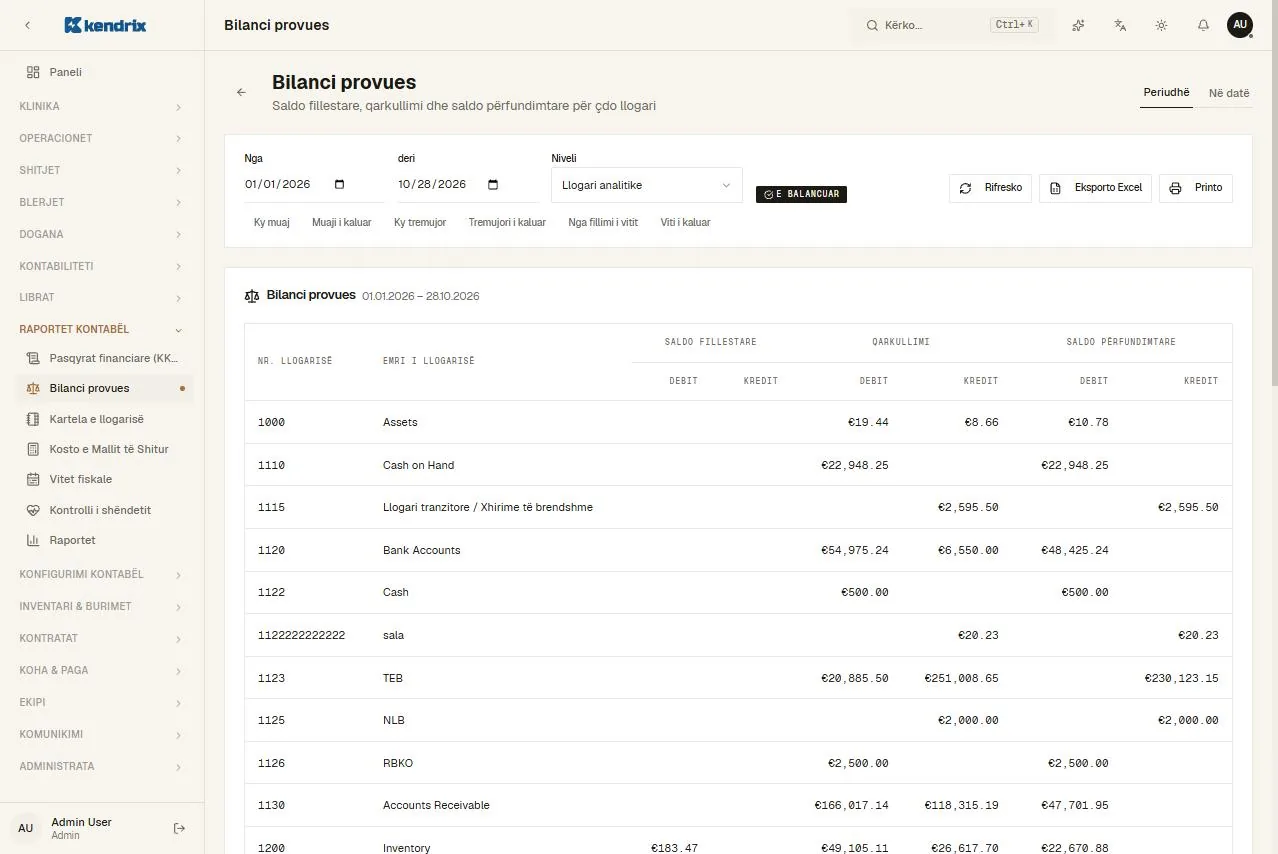Expand the KONTABILITETI section
The height and width of the screenshot is (854, 1278).
point(102,266)
